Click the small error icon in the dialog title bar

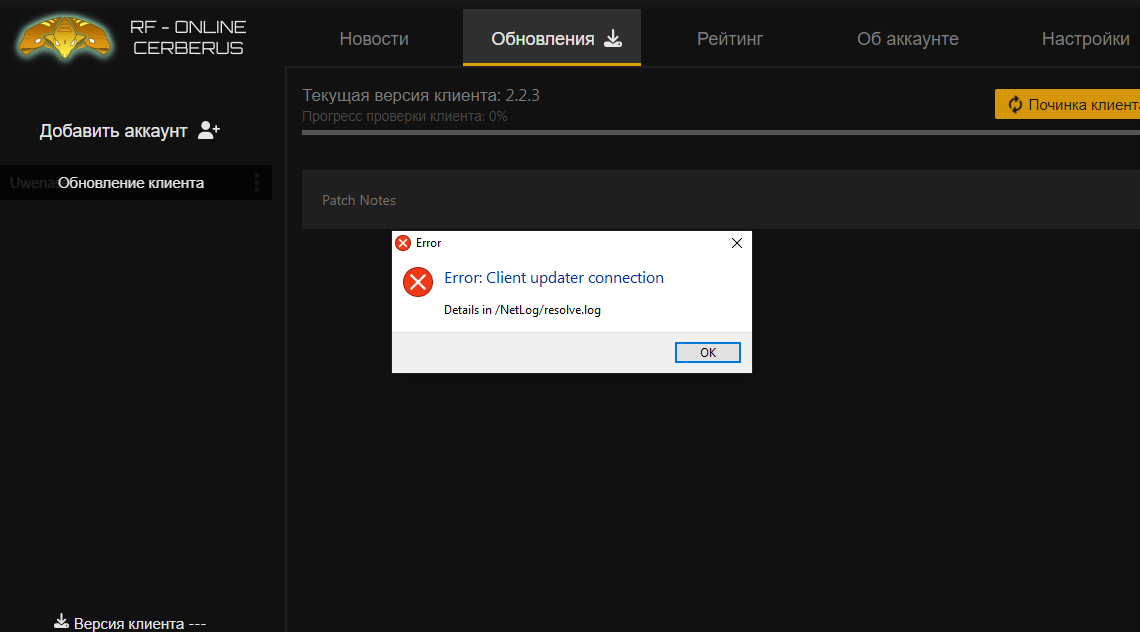(x=403, y=243)
